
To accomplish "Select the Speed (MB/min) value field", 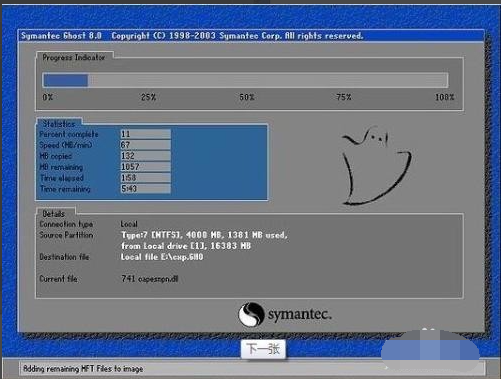I will click(145, 145).
